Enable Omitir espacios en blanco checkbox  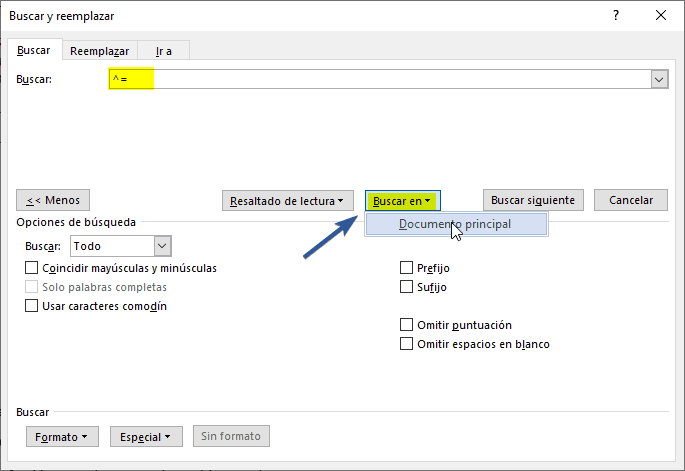tap(406, 344)
